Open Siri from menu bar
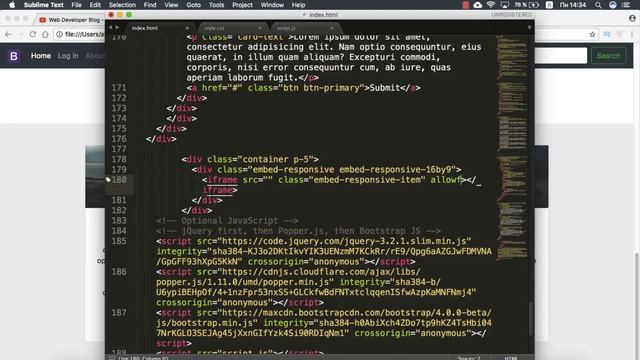The width and height of the screenshot is (640, 360). [x=613, y=5]
